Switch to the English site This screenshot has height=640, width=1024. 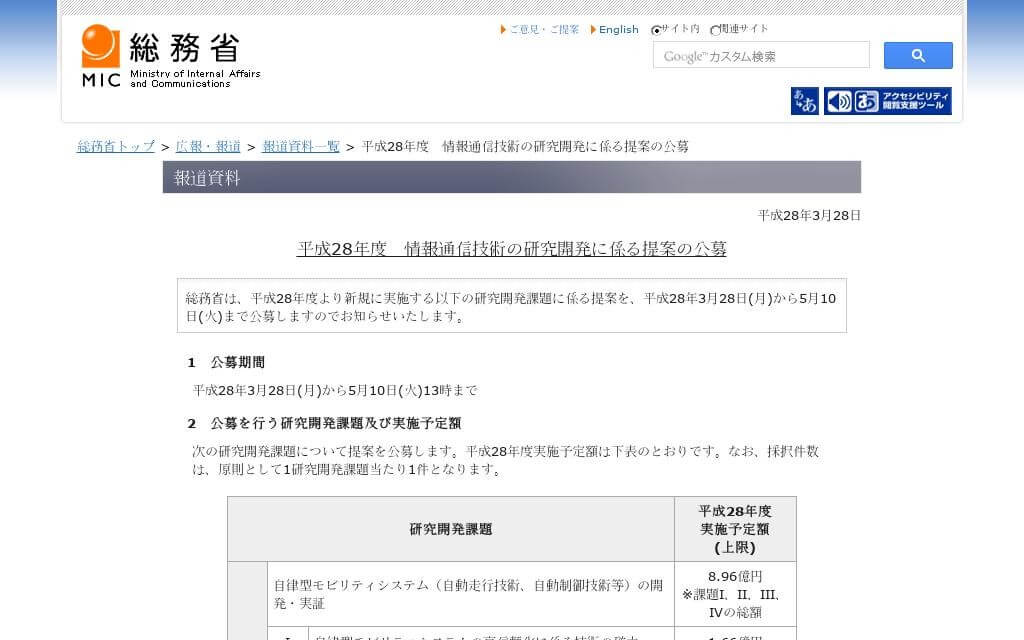(x=618, y=30)
